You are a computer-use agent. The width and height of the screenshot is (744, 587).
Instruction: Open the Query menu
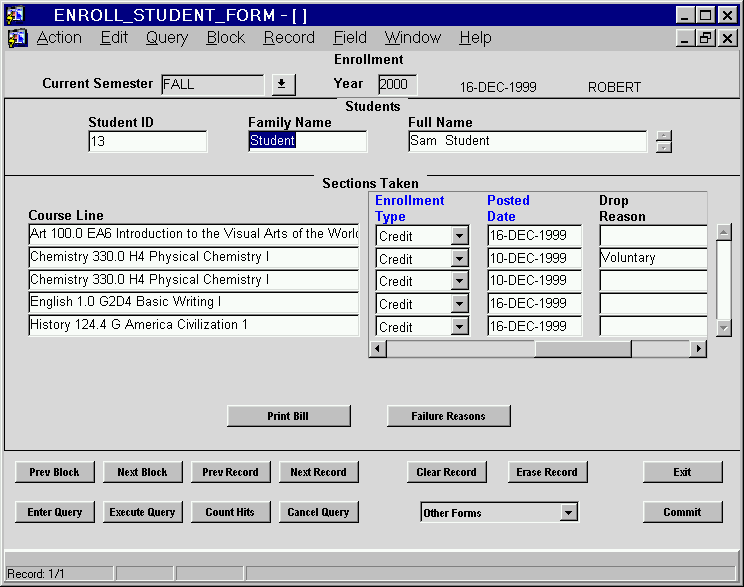(167, 37)
